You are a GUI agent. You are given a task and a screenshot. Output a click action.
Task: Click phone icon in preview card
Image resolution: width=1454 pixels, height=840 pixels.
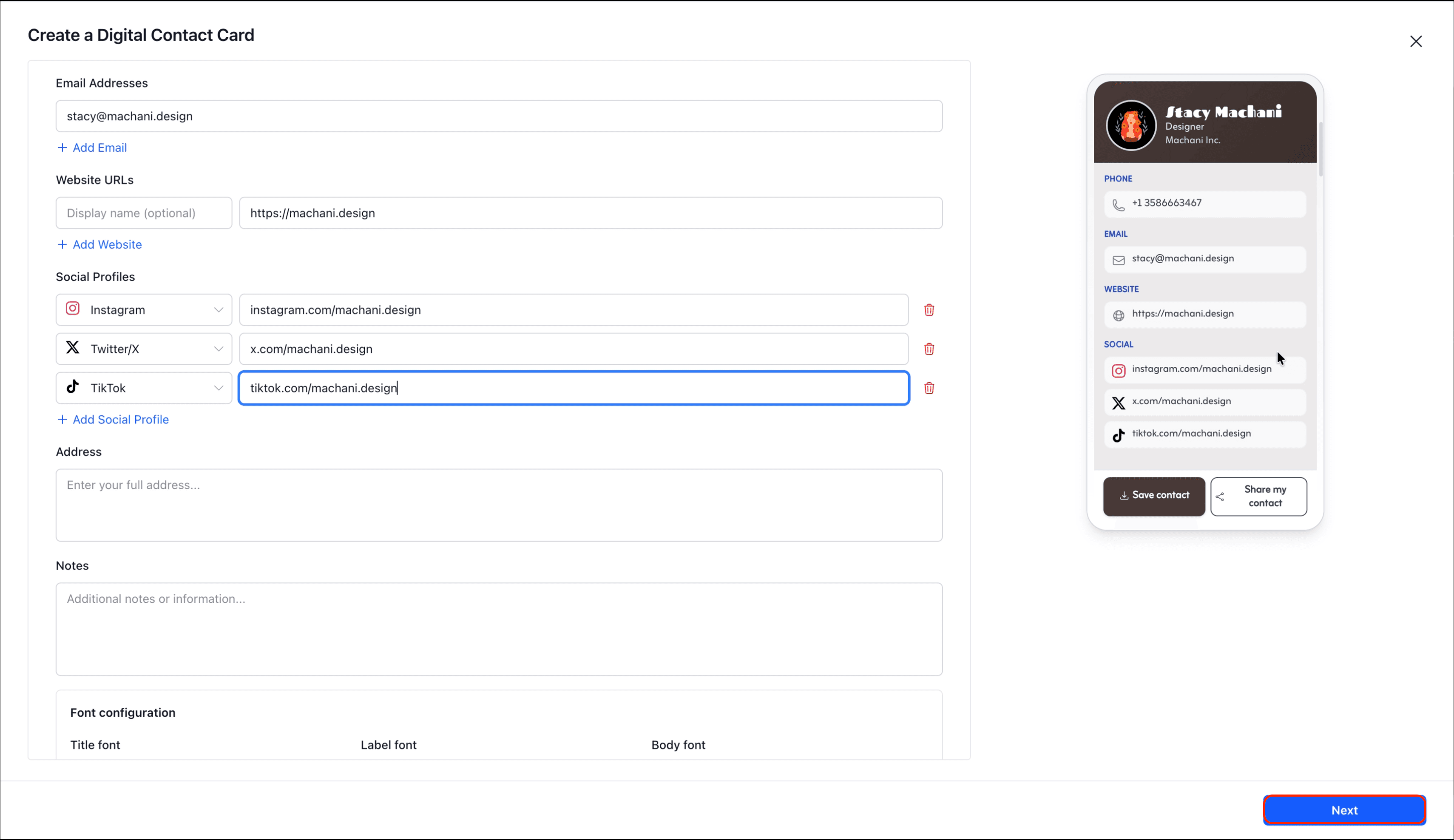tap(1118, 205)
